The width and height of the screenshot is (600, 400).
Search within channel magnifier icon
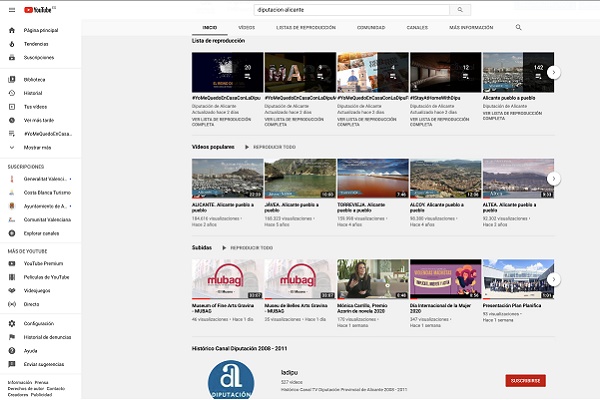[518, 27]
